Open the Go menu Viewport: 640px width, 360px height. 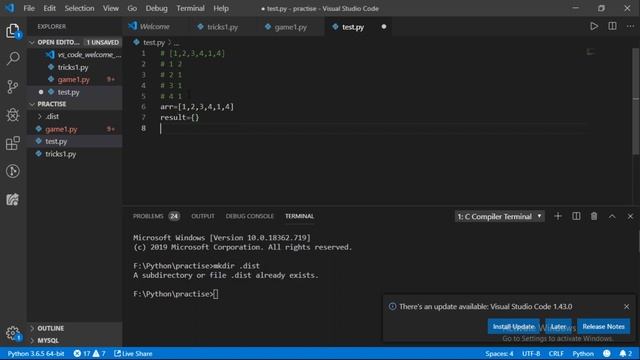pos(132,8)
